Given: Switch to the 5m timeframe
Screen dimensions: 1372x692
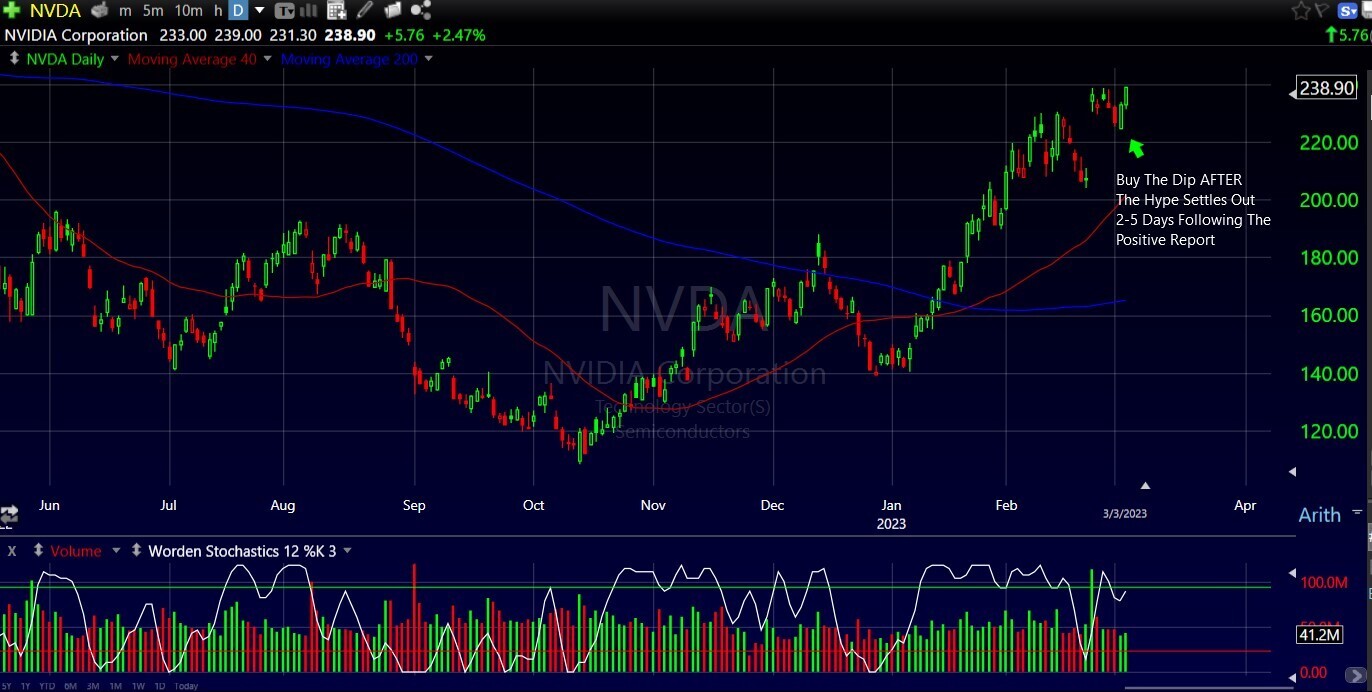Looking at the screenshot, I should (153, 11).
